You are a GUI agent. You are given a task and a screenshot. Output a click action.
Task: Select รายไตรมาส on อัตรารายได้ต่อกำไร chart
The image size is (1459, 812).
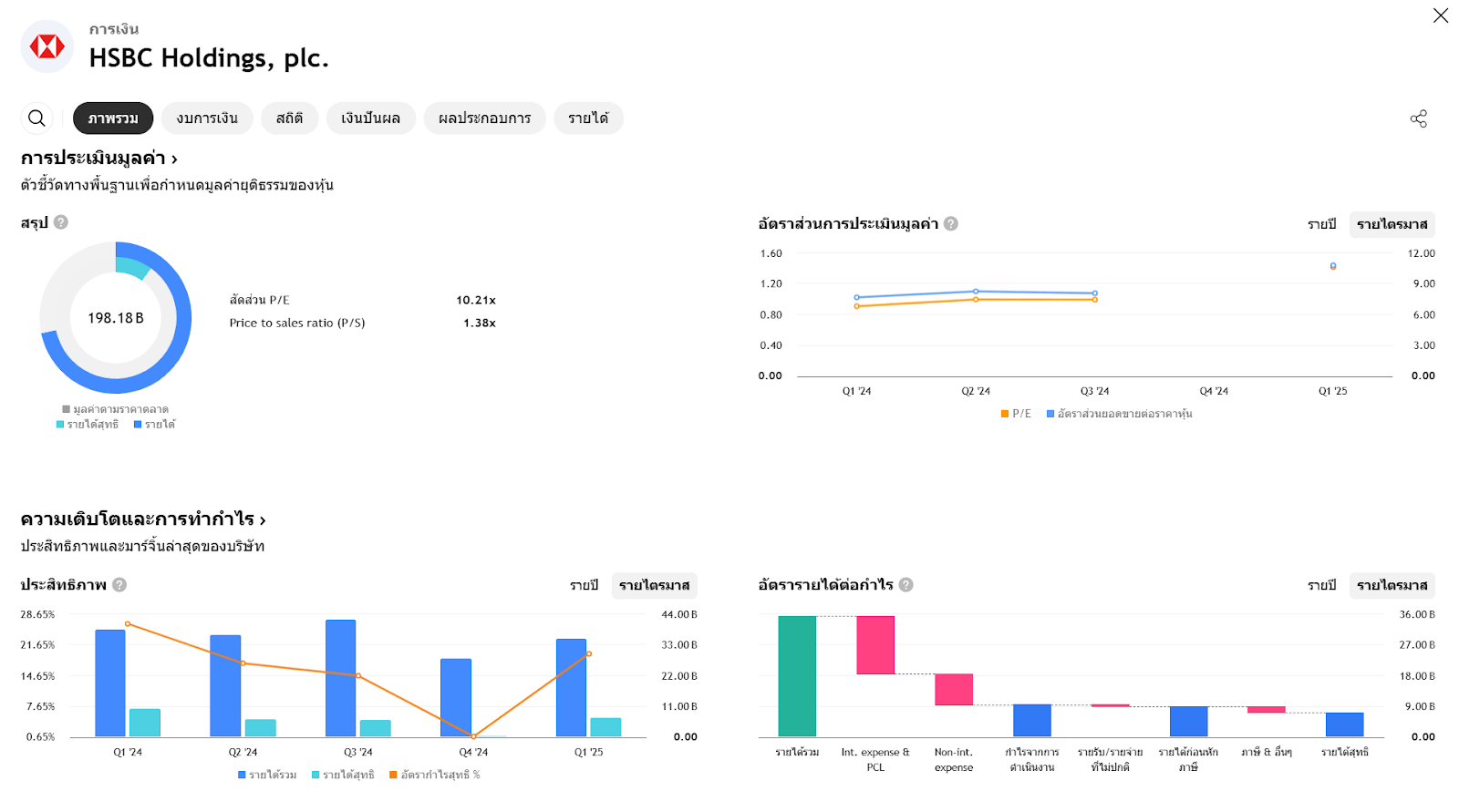pyautogui.click(x=1392, y=585)
